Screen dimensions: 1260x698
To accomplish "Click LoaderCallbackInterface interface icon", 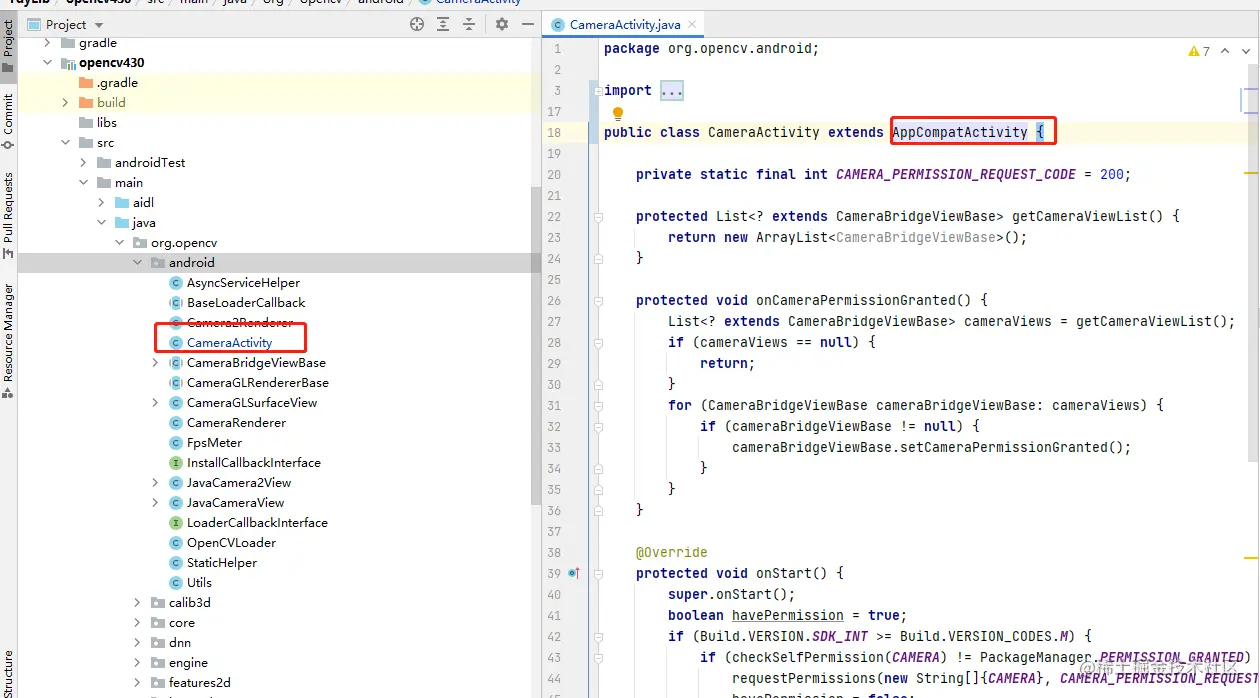I will pos(176,523).
